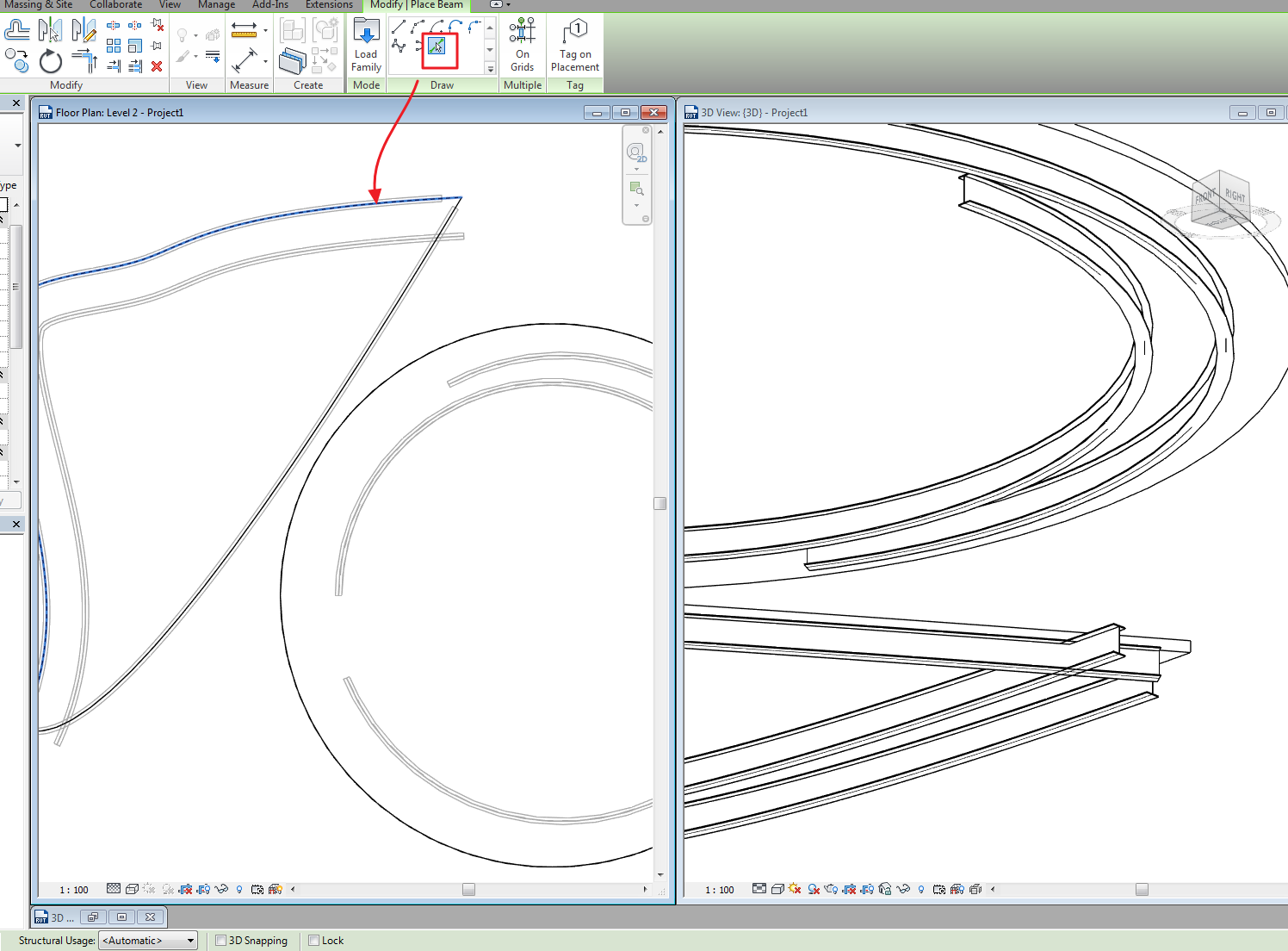Image resolution: width=1288 pixels, height=951 pixels.
Task: Change Detail Level in floor plan view
Action: click(114, 889)
